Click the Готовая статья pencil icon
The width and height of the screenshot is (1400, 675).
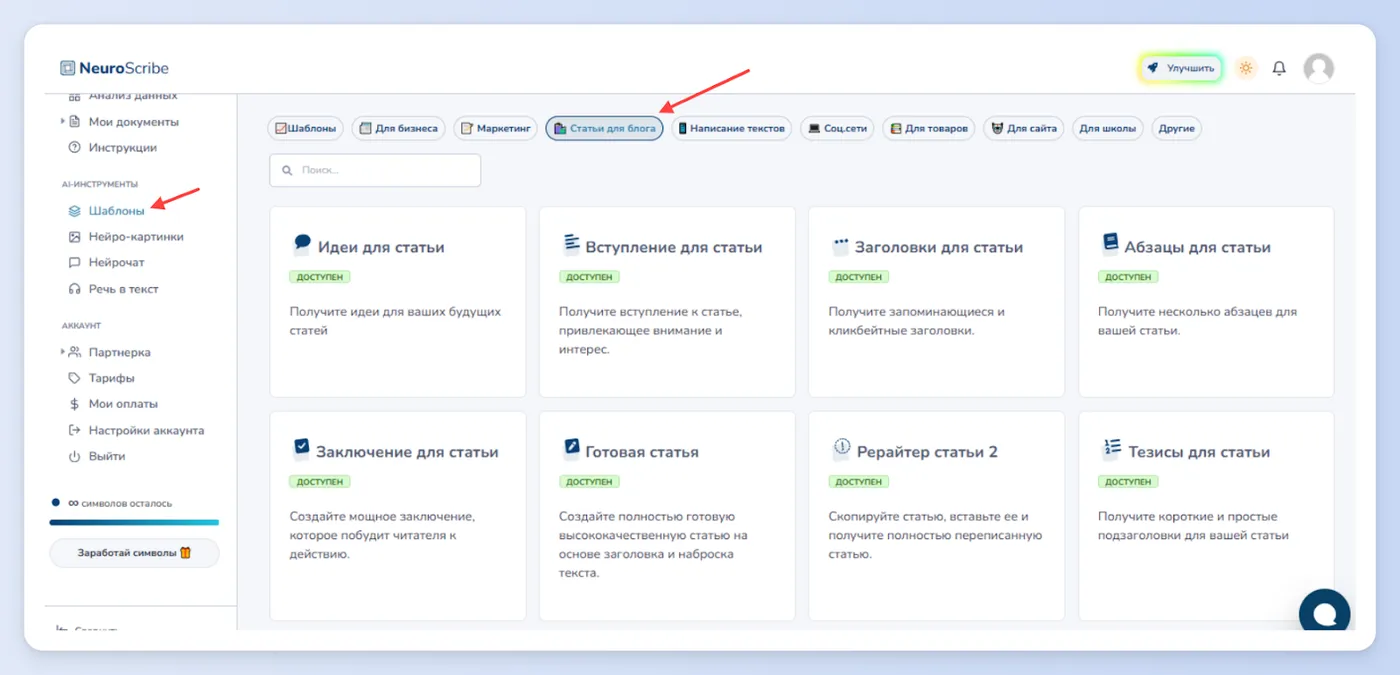click(x=571, y=448)
